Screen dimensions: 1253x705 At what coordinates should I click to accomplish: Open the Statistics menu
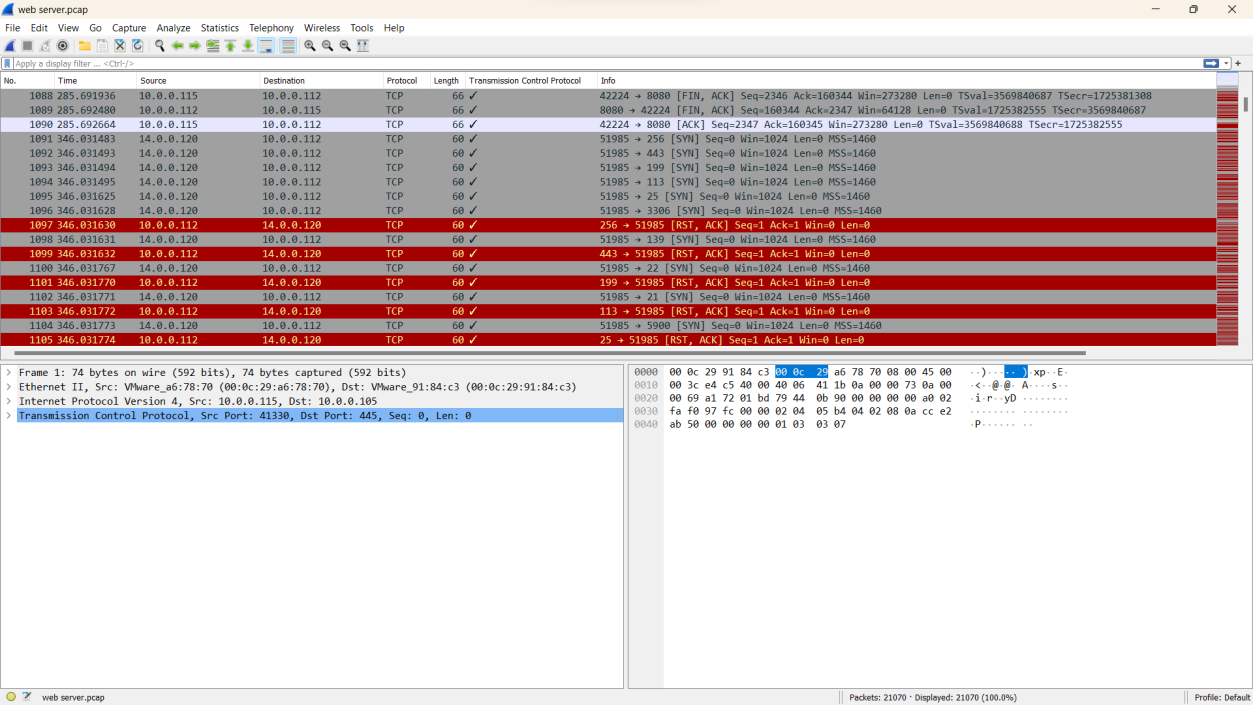coord(219,28)
